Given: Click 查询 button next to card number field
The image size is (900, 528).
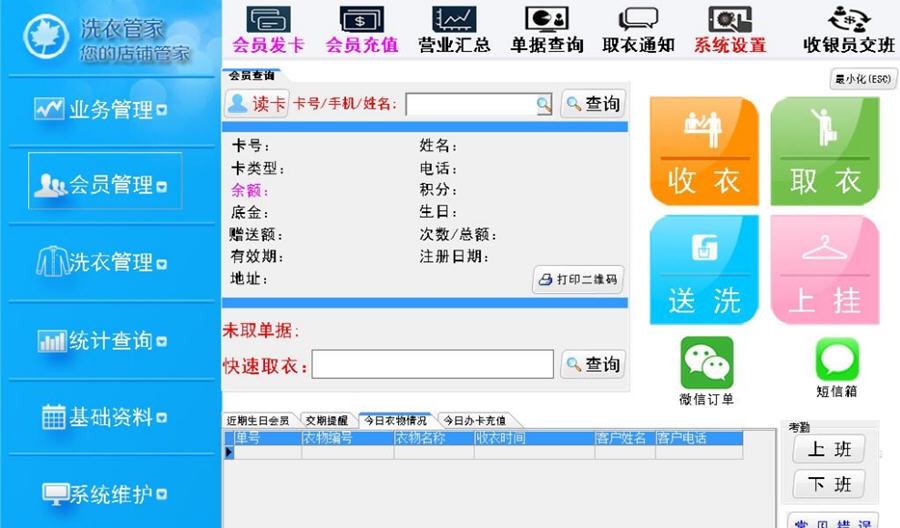Looking at the screenshot, I should [593, 104].
